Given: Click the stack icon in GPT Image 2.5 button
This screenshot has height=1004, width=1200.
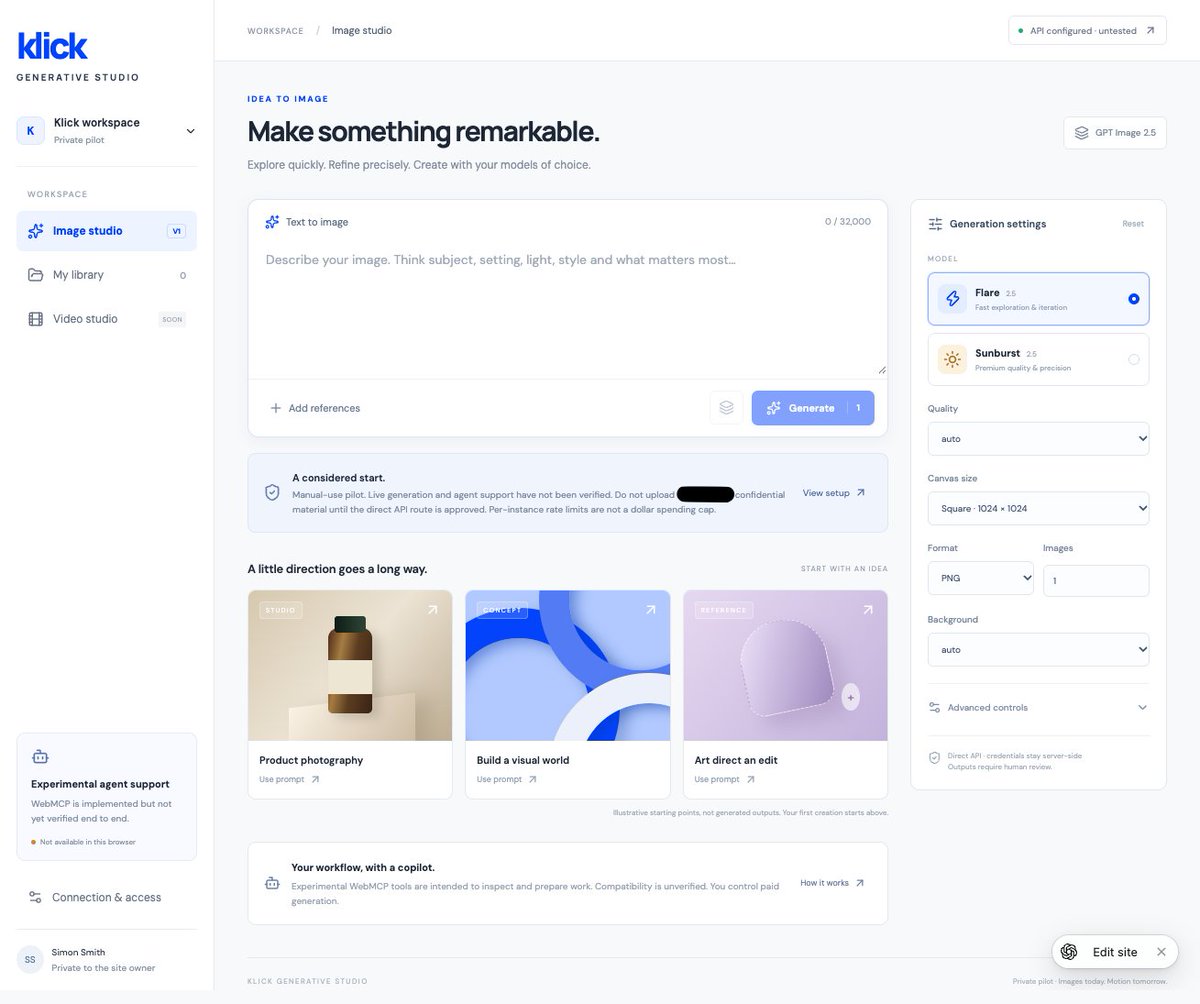Looking at the screenshot, I should point(1081,132).
